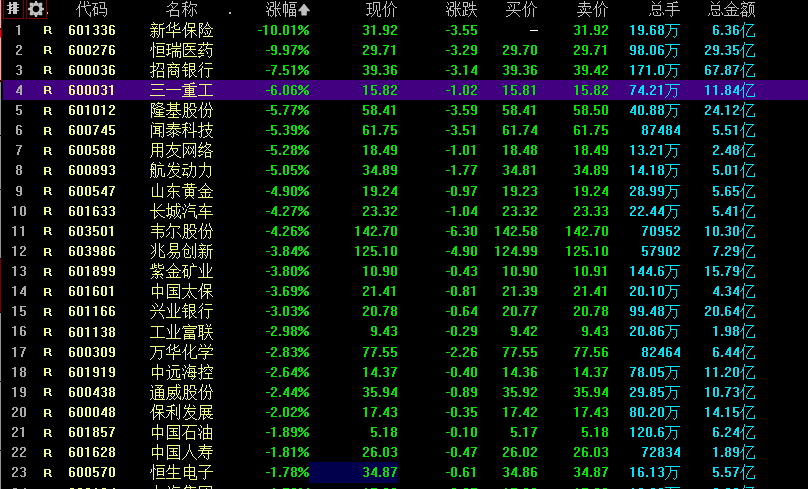This screenshot has width=808, height=489.
Task: Click price 142.70 in 现价 for 韦尔股份
Action: click(x=376, y=232)
